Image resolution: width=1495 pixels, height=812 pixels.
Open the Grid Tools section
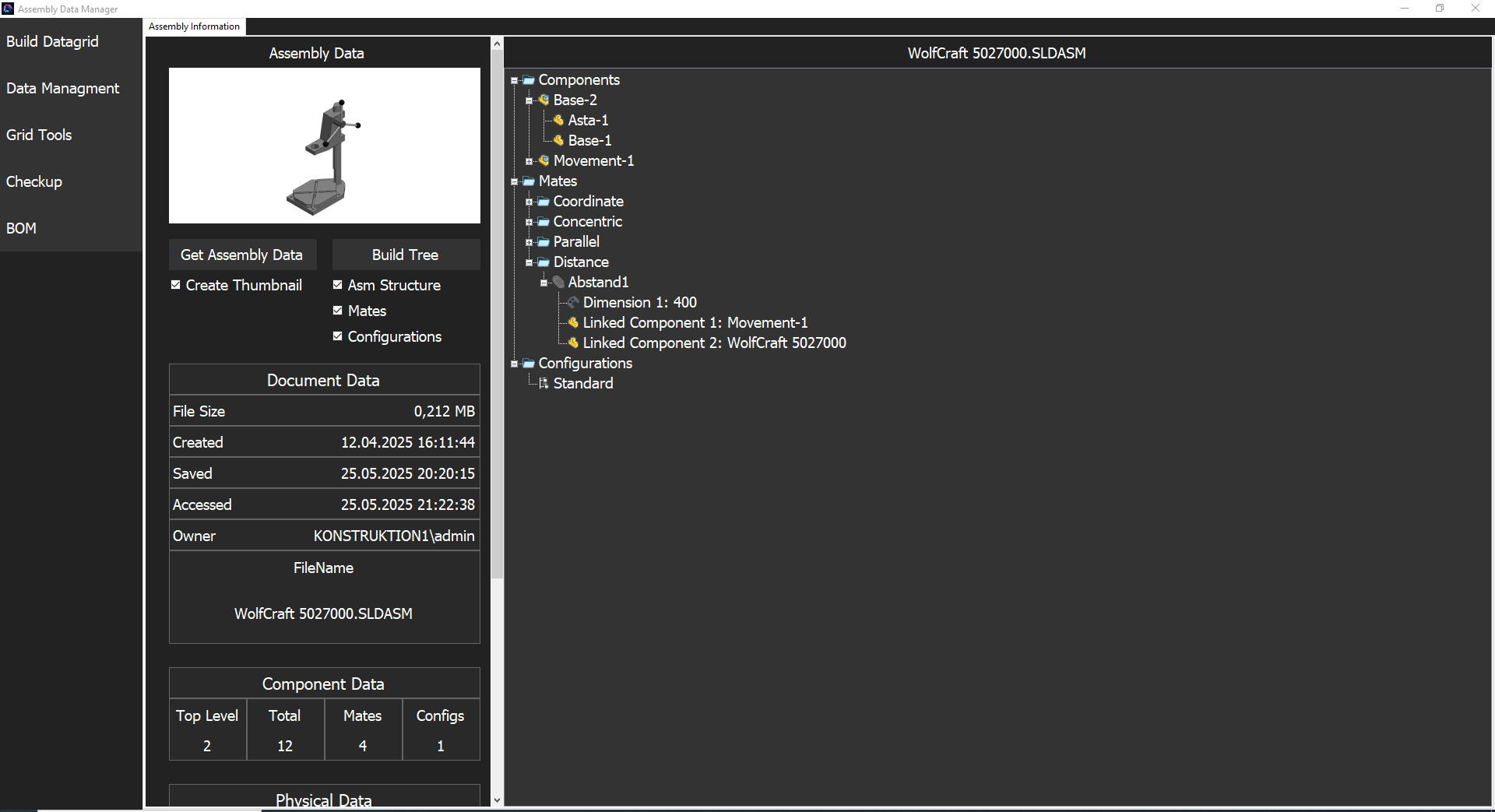[x=71, y=135]
